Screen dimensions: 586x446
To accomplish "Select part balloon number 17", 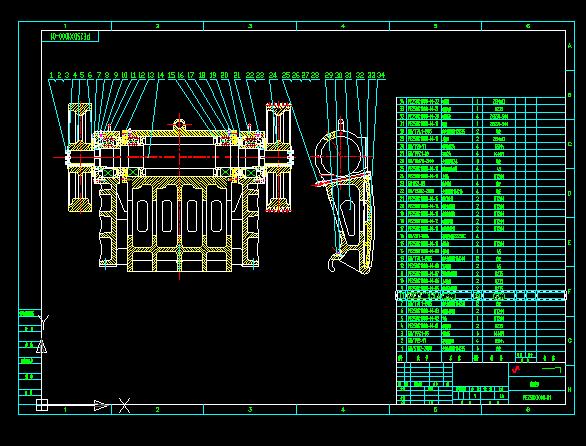I will click(191, 75).
